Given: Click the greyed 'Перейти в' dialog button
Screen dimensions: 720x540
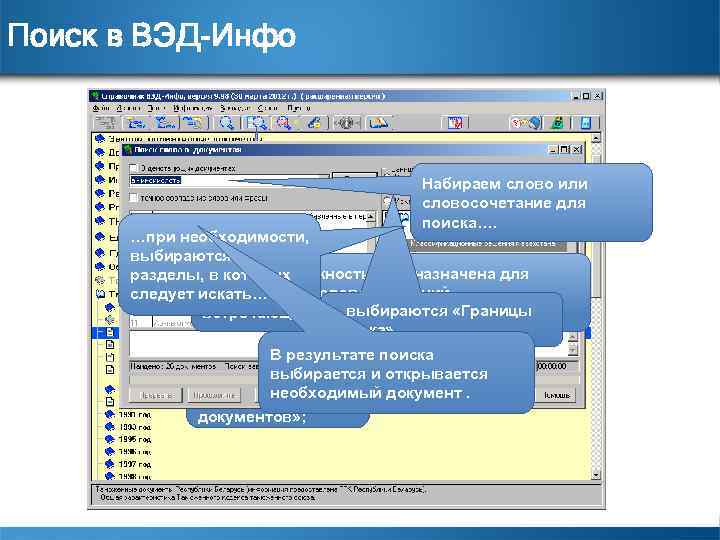Looking at the screenshot, I should [156, 395].
